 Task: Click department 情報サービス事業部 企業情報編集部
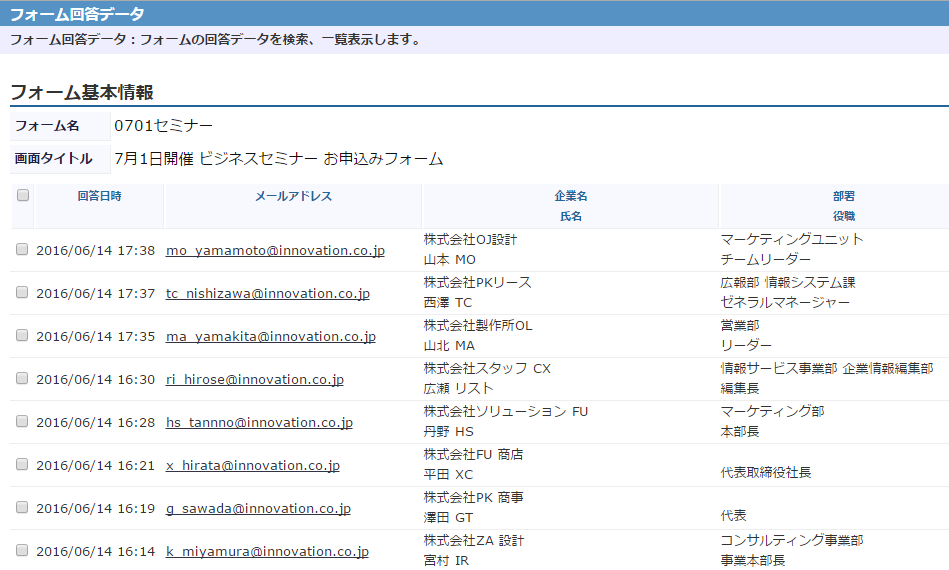click(827, 369)
